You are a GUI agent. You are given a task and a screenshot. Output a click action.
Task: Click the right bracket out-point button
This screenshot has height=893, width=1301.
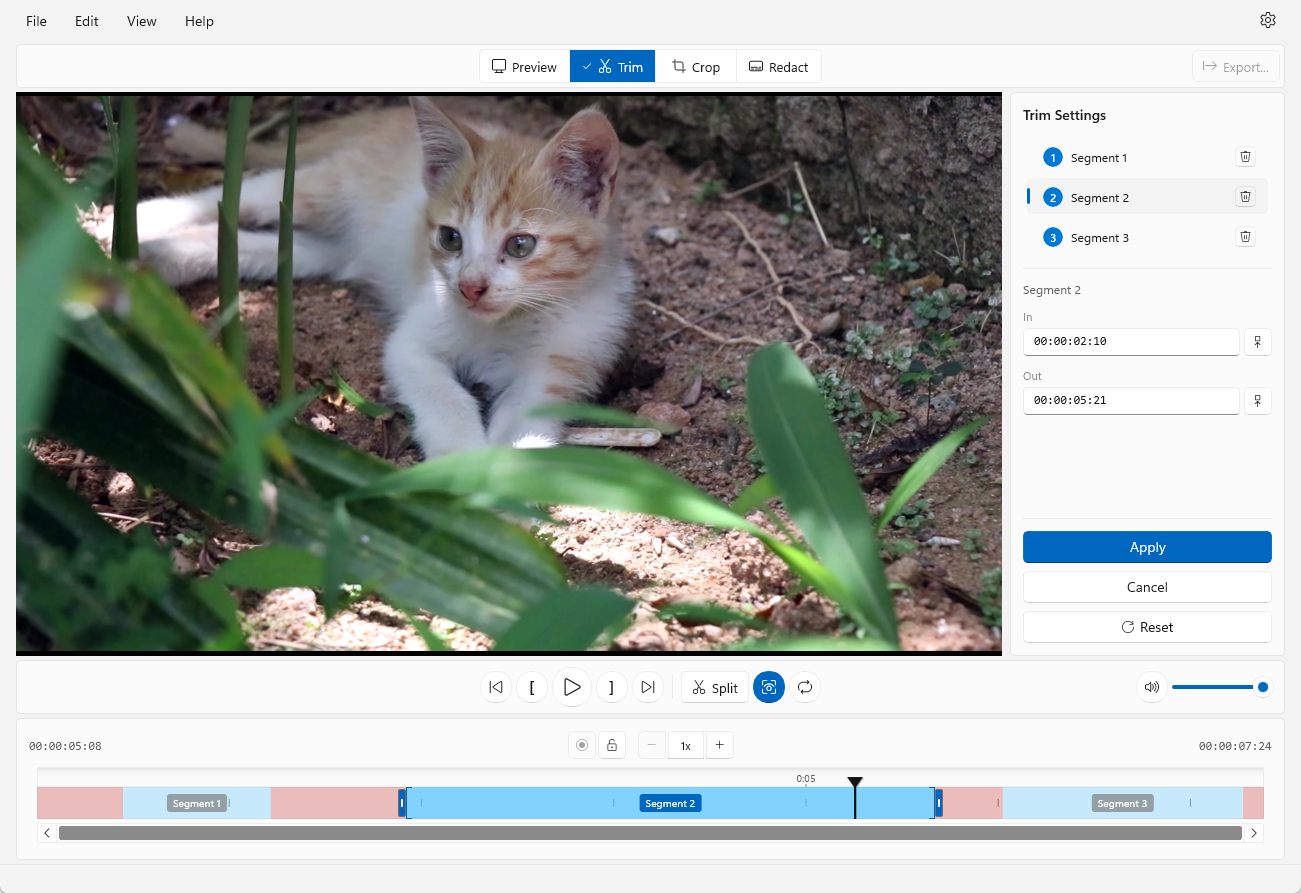click(x=611, y=687)
